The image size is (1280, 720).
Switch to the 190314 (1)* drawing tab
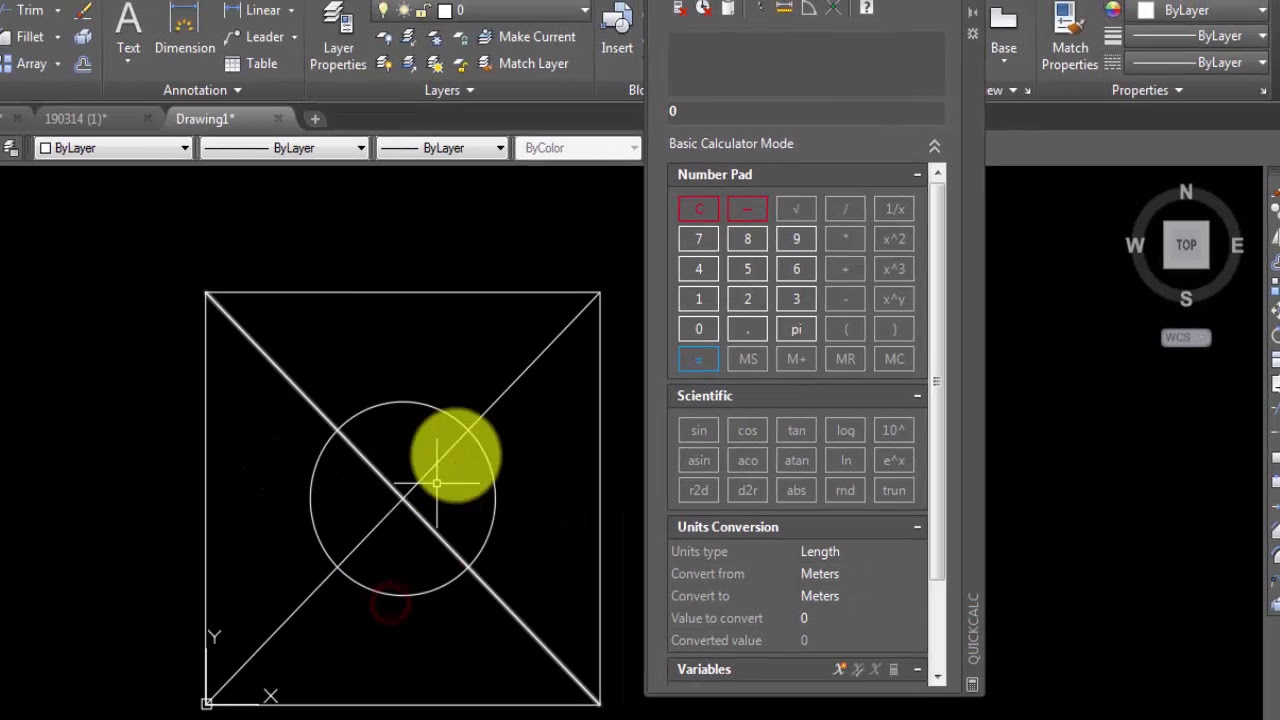(x=76, y=119)
